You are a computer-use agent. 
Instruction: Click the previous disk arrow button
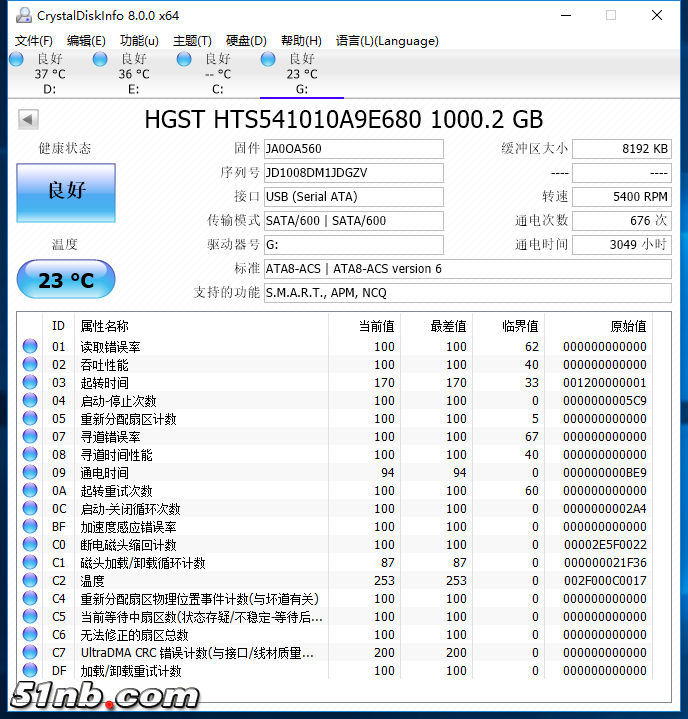(28, 120)
